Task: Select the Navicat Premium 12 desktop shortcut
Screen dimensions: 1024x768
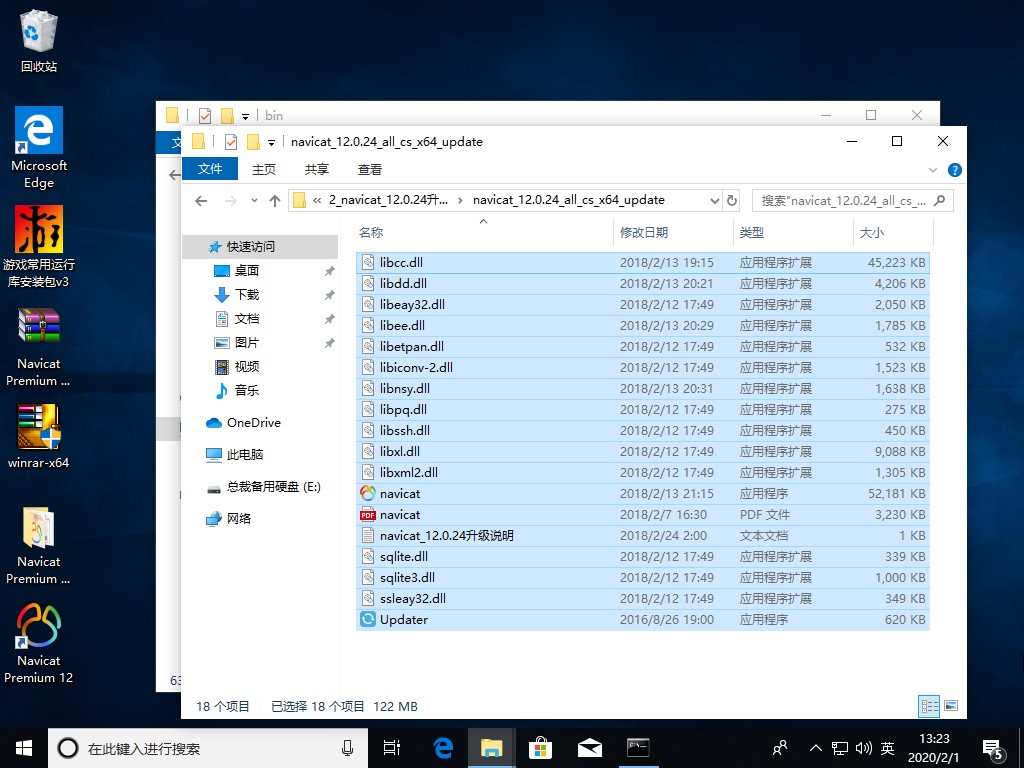Action: click(39, 643)
